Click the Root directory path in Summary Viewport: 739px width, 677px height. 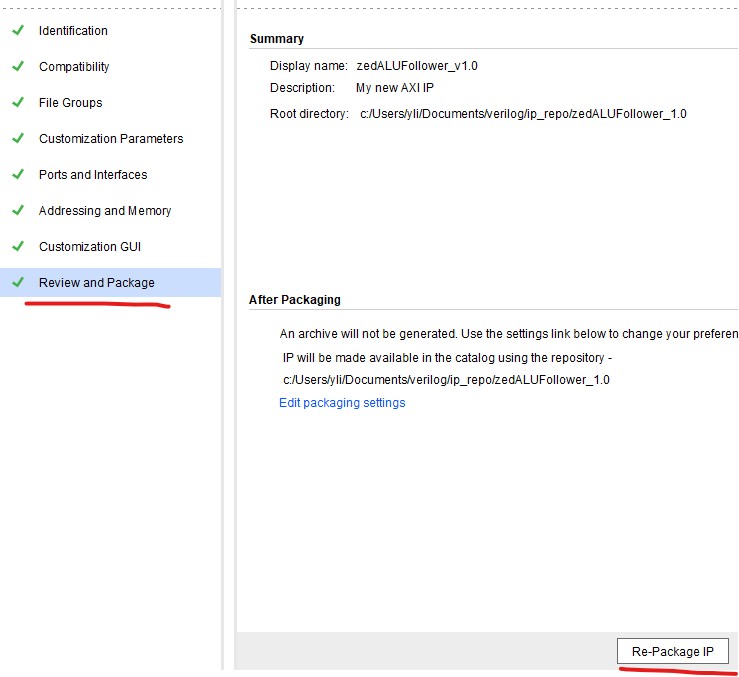pyautogui.click(x=523, y=114)
